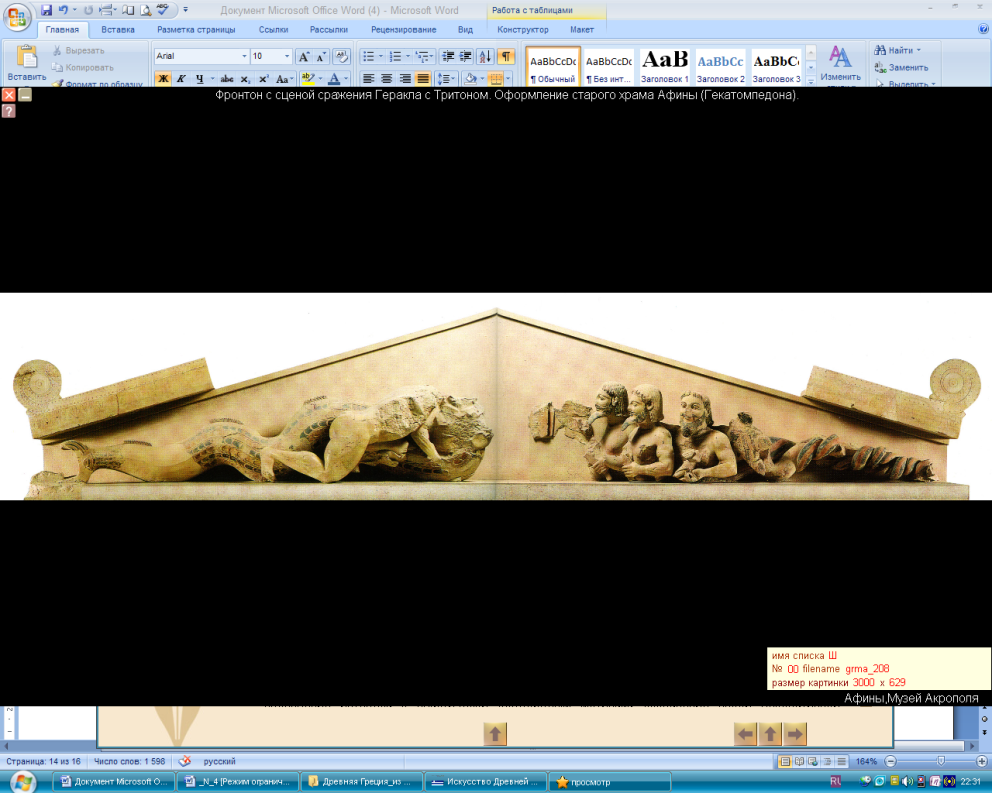
Task: Apply subscript x₂ formatting
Action: pyautogui.click(x=245, y=78)
